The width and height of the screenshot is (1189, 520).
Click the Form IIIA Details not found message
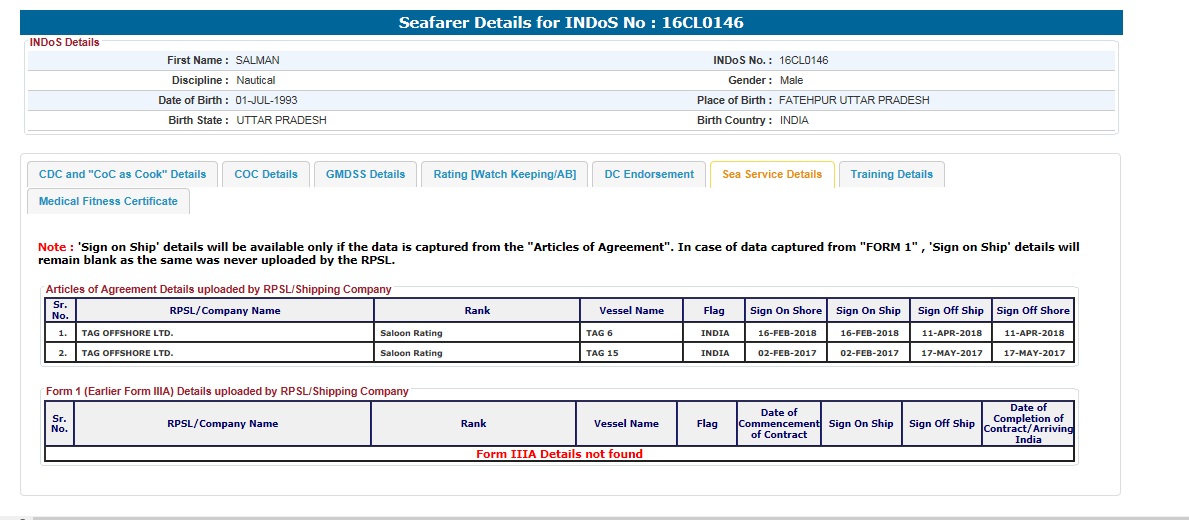[x=559, y=454]
